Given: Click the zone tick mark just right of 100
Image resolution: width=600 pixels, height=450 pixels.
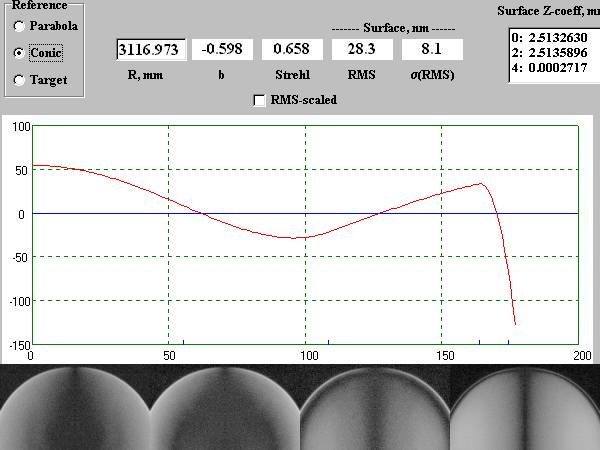Looking at the screenshot, I should pyautogui.click(x=328, y=342).
